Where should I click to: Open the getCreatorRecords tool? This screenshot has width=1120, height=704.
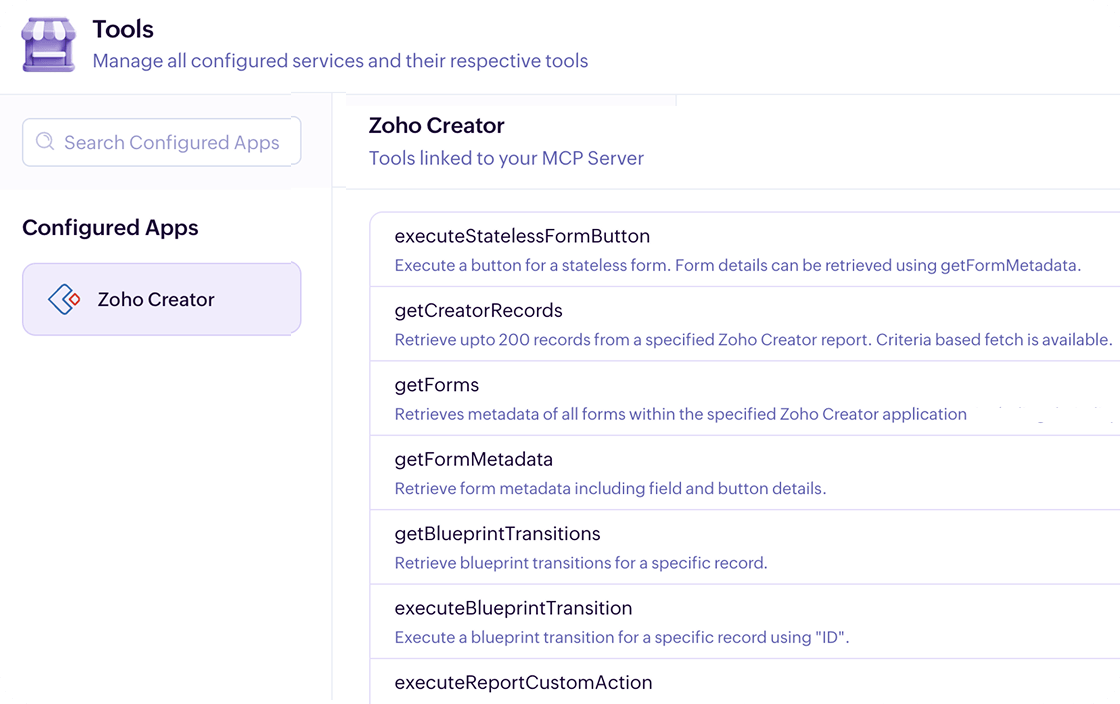click(744, 324)
